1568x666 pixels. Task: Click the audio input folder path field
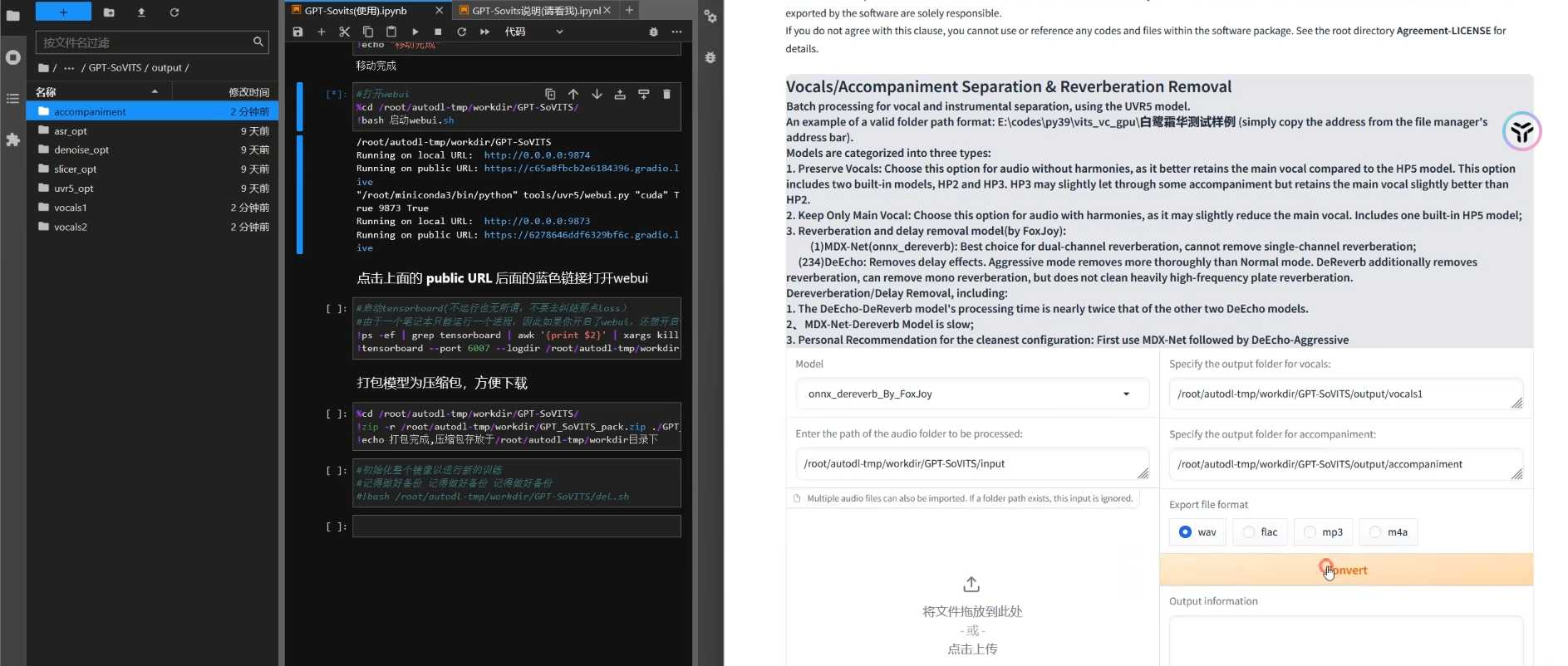tap(972, 463)
